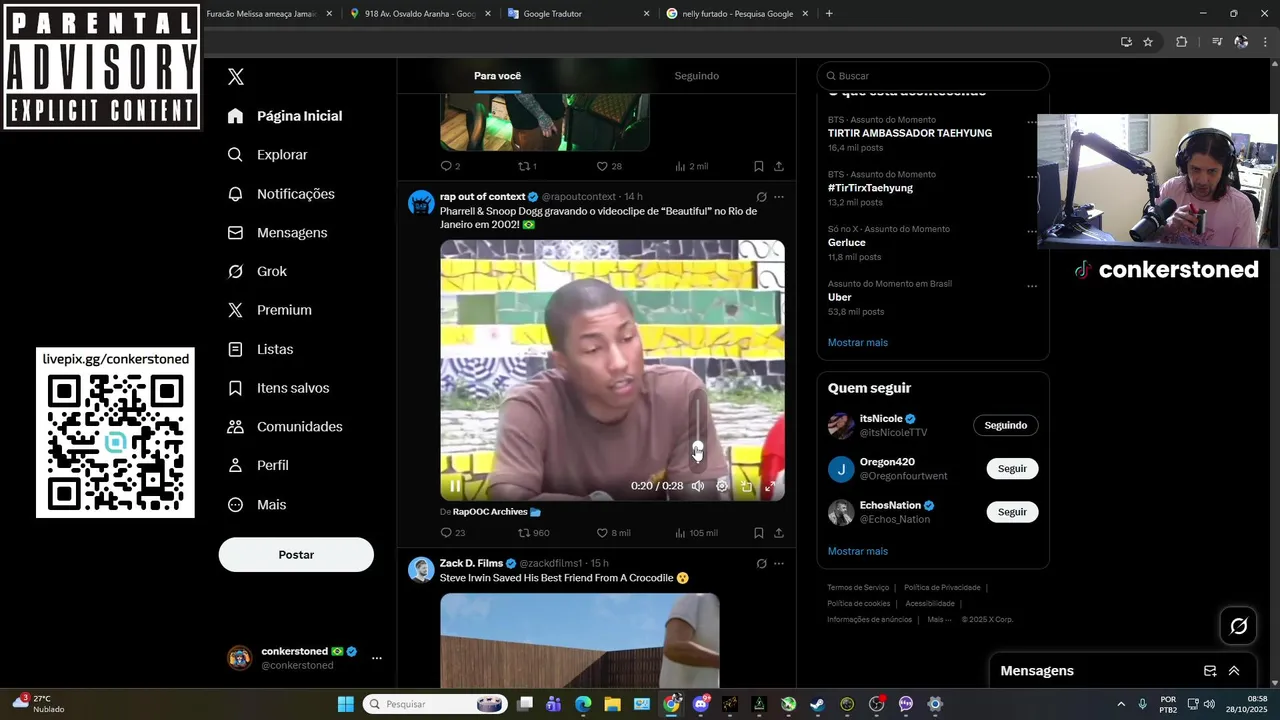Open the X logo home link

coord(236,77)
